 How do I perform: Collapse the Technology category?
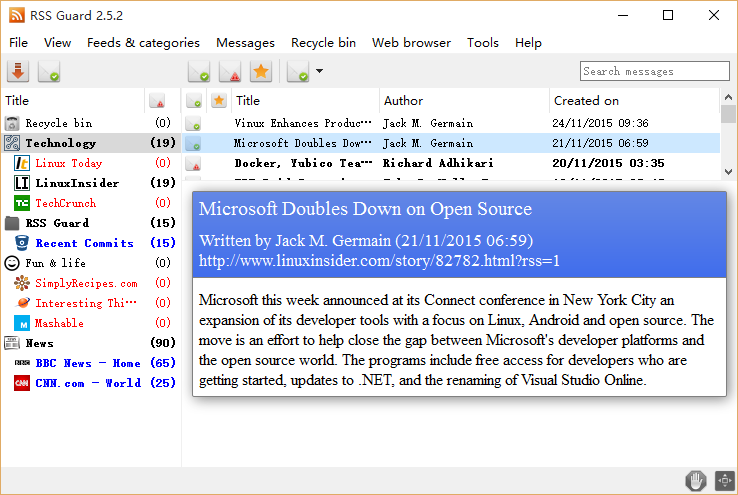tap(12, 143)
